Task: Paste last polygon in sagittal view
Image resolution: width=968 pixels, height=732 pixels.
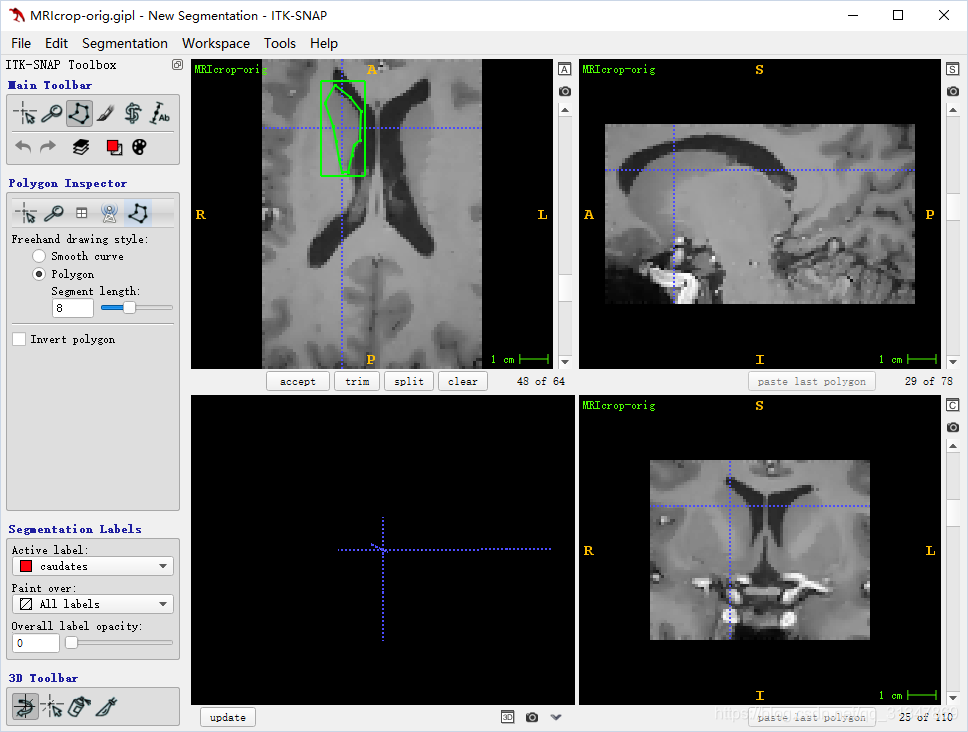Action: [x=811, y=381]
